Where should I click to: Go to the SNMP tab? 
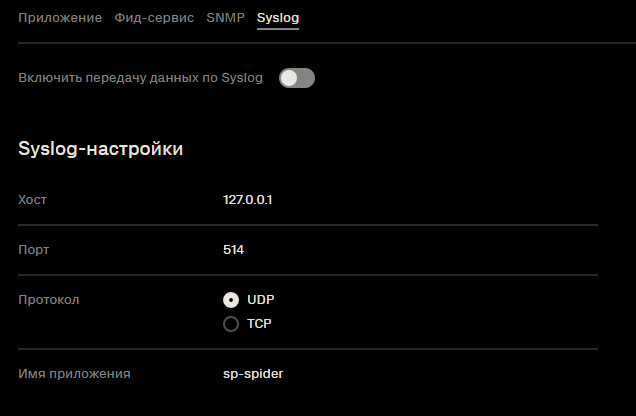click(x=226, y=18)
